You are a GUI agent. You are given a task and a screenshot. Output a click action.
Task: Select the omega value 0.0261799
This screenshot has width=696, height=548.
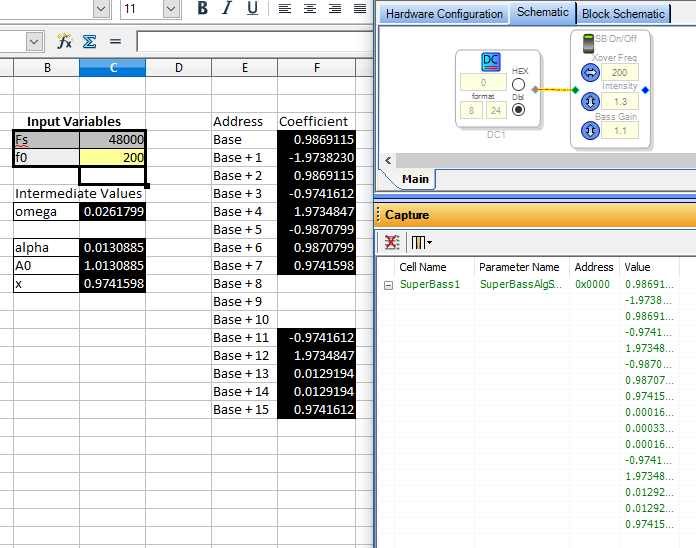tap(112, 212)
